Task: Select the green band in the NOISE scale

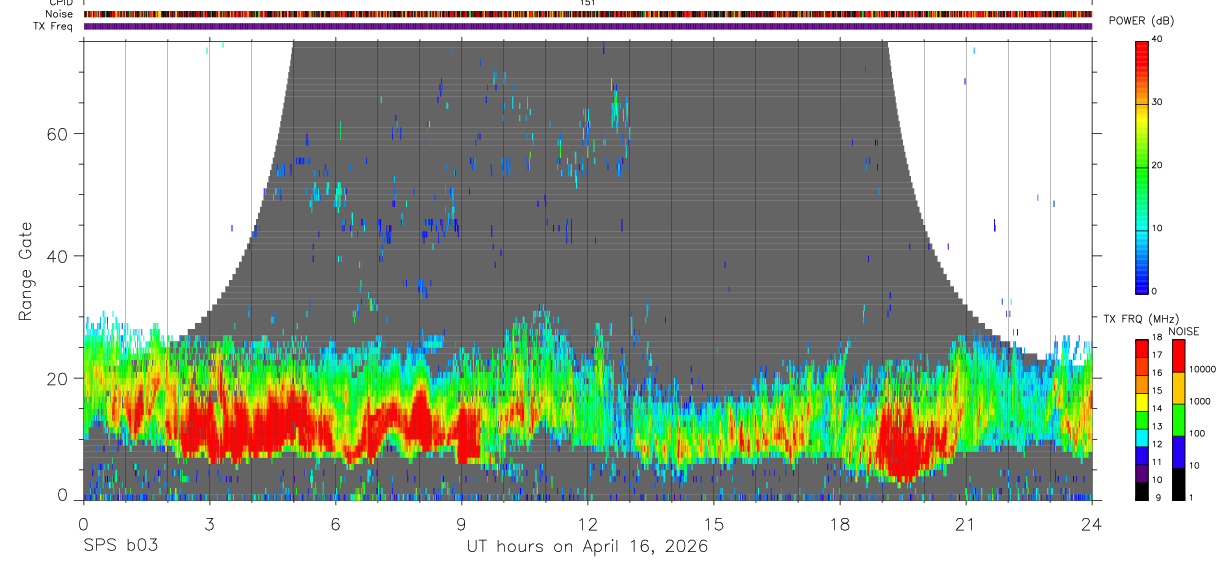Action: 1178,419
